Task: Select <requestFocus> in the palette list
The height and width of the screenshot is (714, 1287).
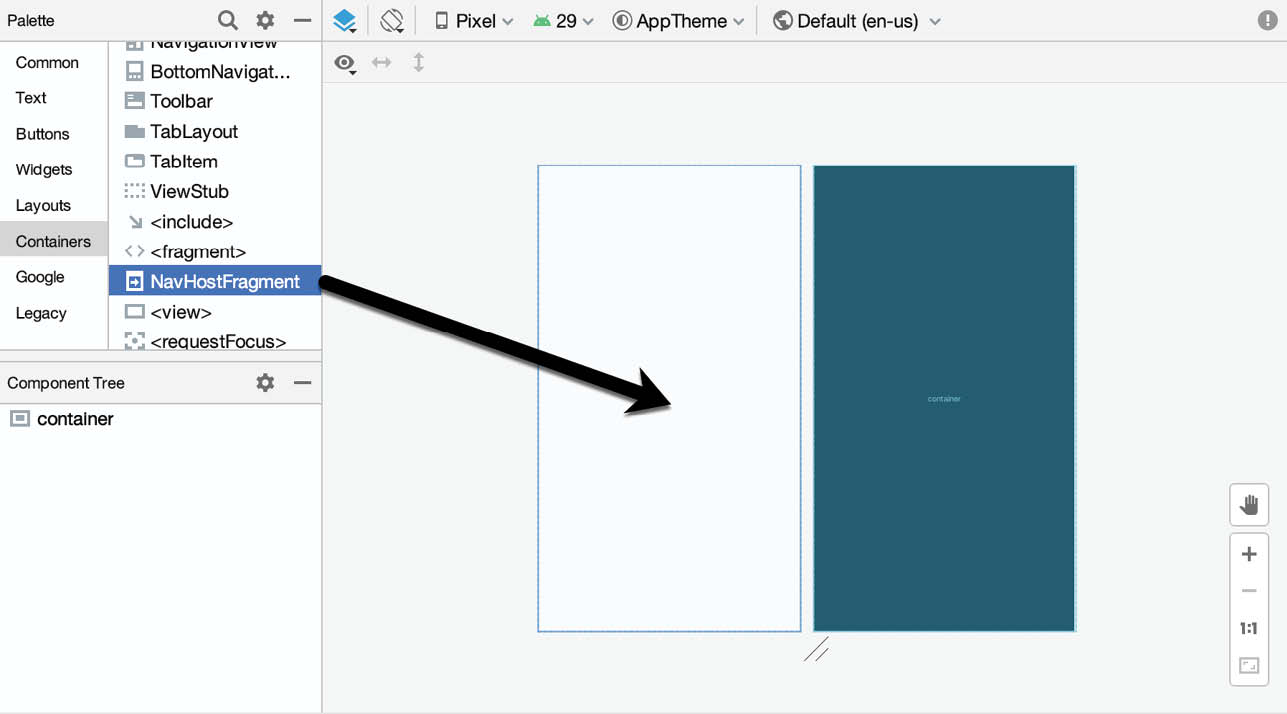Action: click(215, 340)
